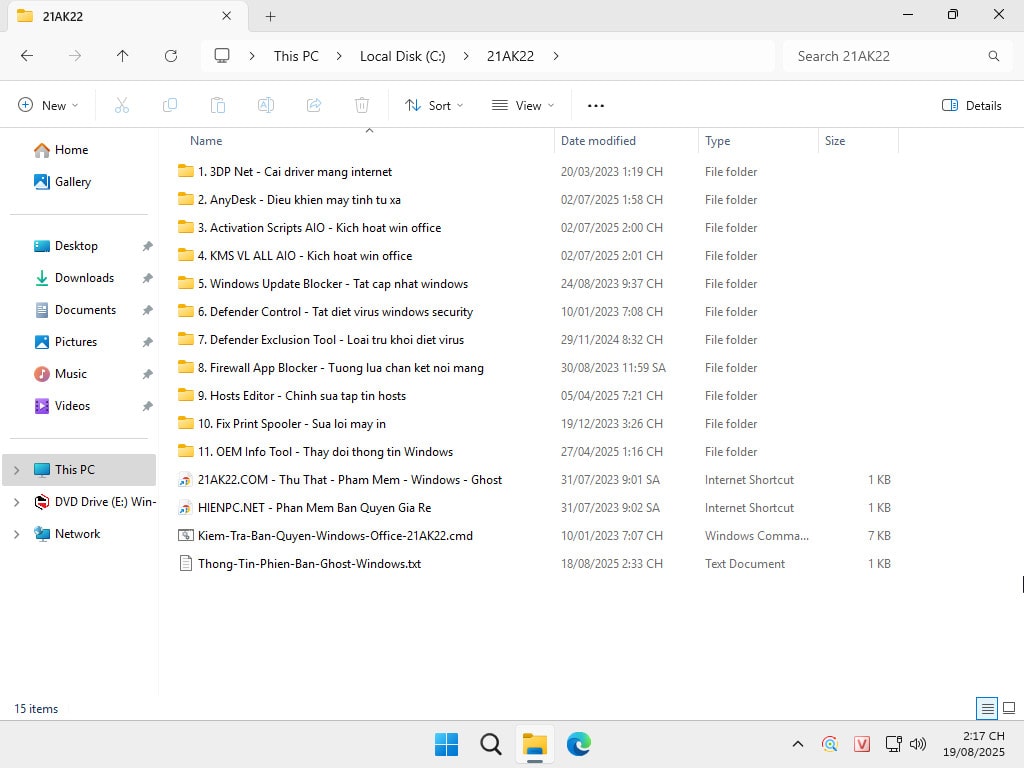Add a new tab with plus button
This screenshot has width=1024, height=768.
(270, 16)
